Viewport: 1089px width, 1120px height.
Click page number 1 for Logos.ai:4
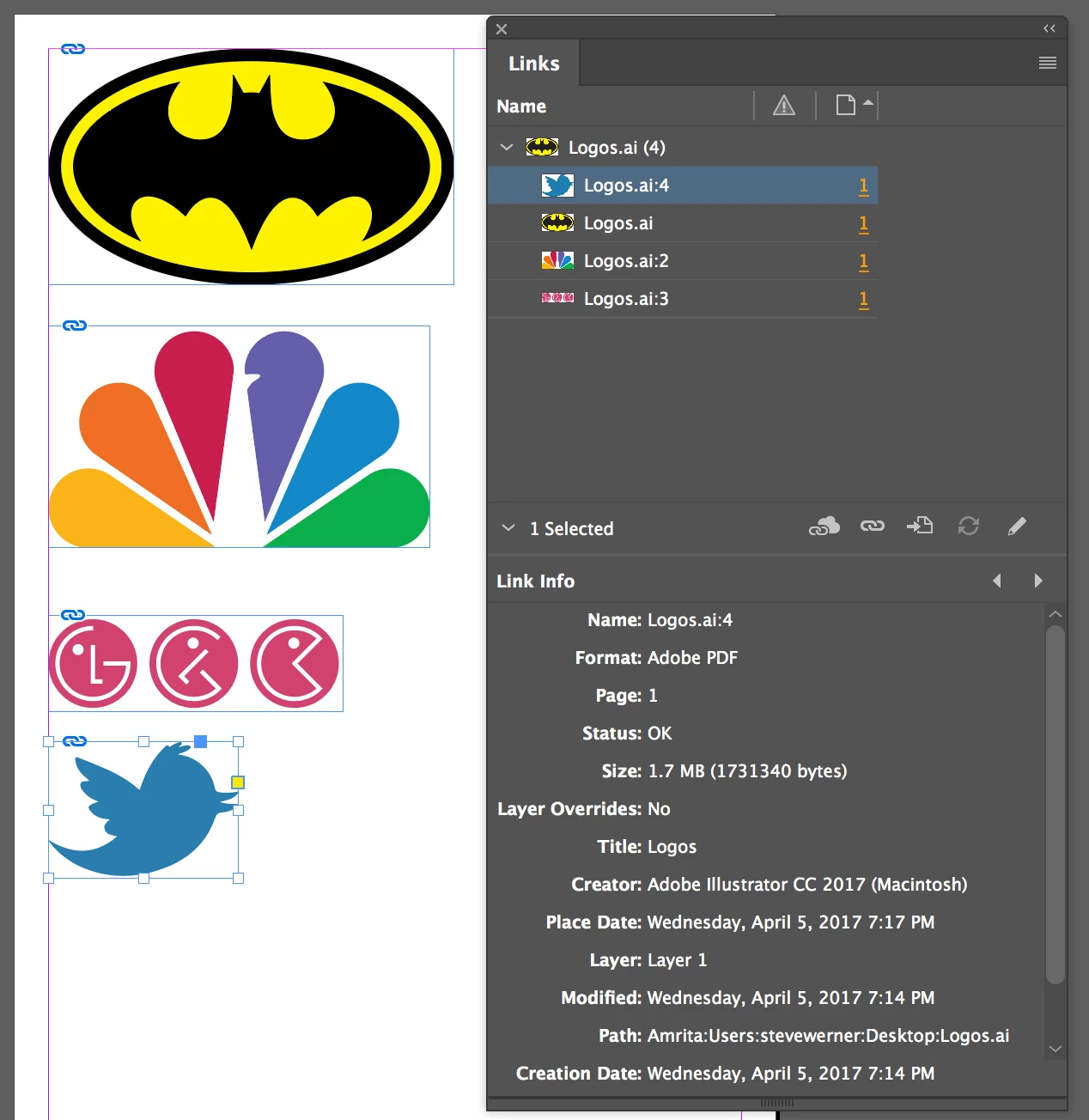863,186
